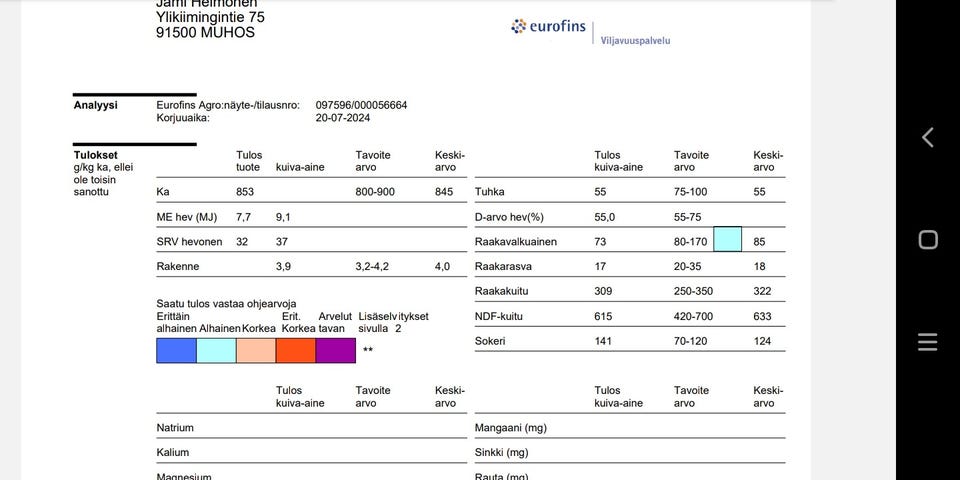The image size is (960, 480).
Task: Click ME hev dry matter value 9,1
Action: click(283, 217)
